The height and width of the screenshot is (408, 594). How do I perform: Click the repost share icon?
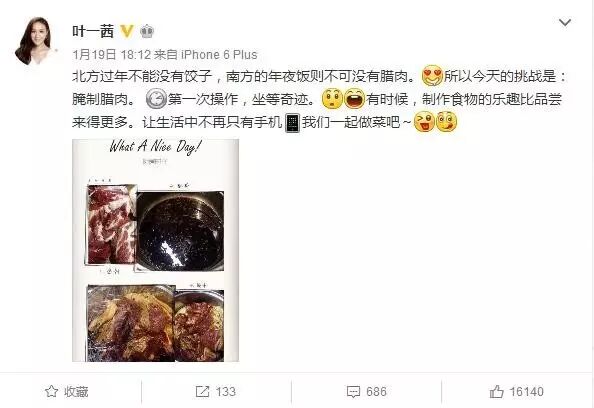pos(202,391)
